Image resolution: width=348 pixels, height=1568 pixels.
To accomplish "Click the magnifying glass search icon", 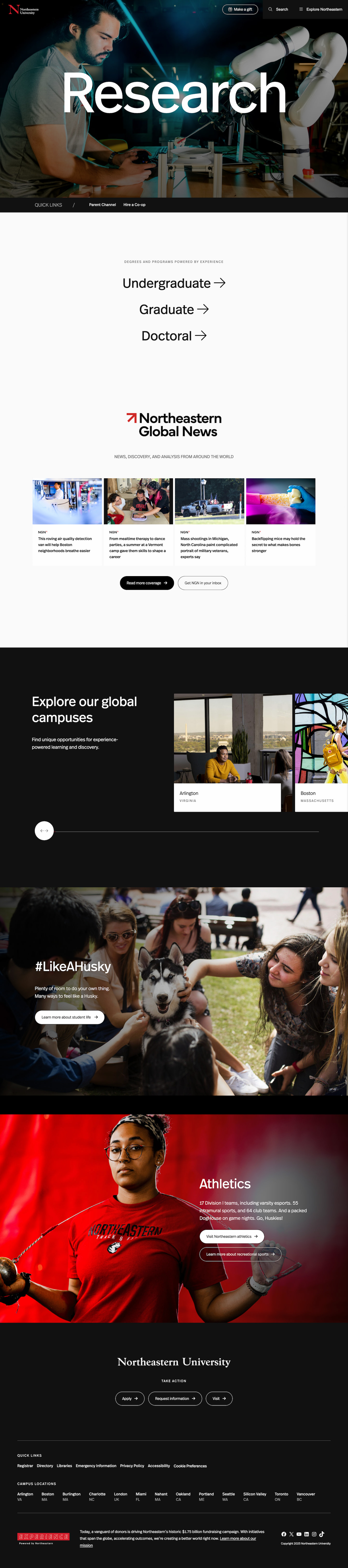I will coord(271,9).
